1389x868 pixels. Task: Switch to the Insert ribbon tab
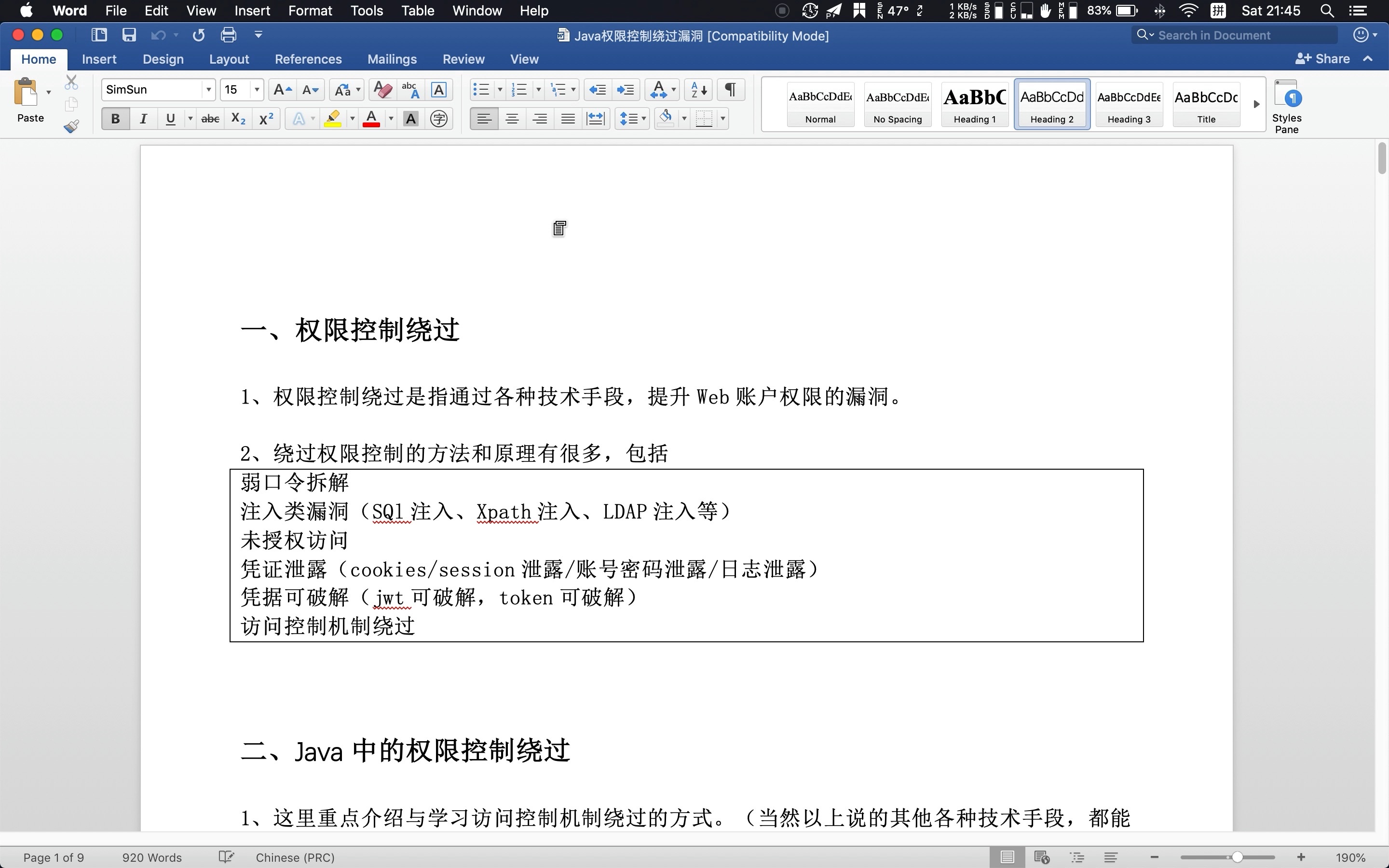tap(99, 59)
